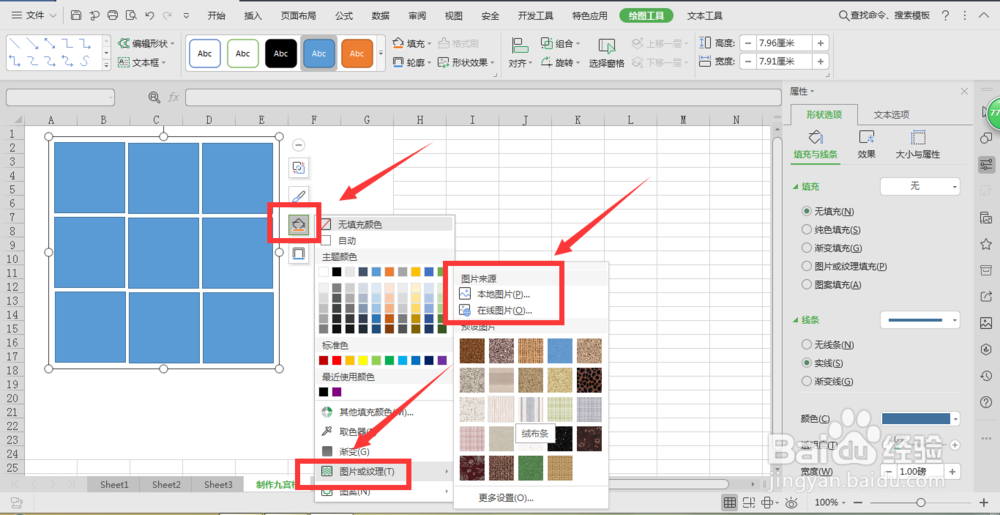Open the Sheet2 worksheet tab
The image size is (1000, 515).
coord(166,484)
